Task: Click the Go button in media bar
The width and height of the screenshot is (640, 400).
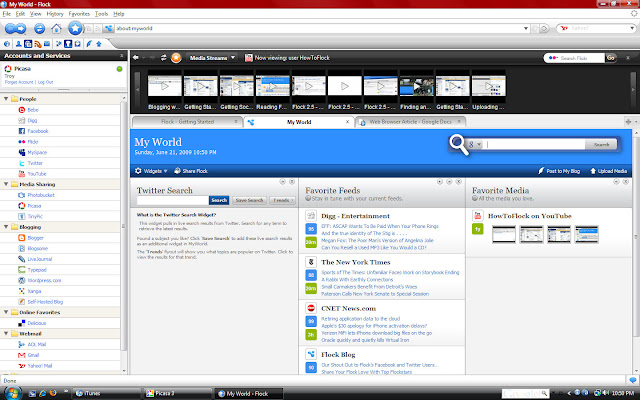Action: pyautogui.click(x=611, y=58)
